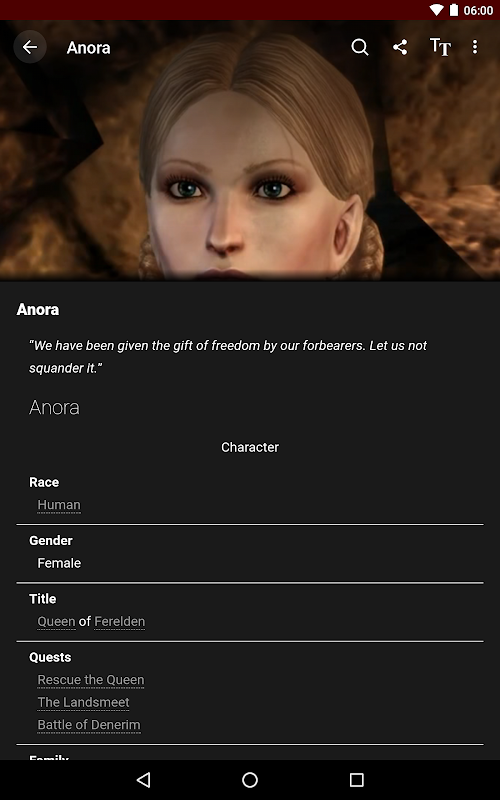Open The Landsmeet quest link
This screenshot has height=800, width=500.
tap(83, 703)
